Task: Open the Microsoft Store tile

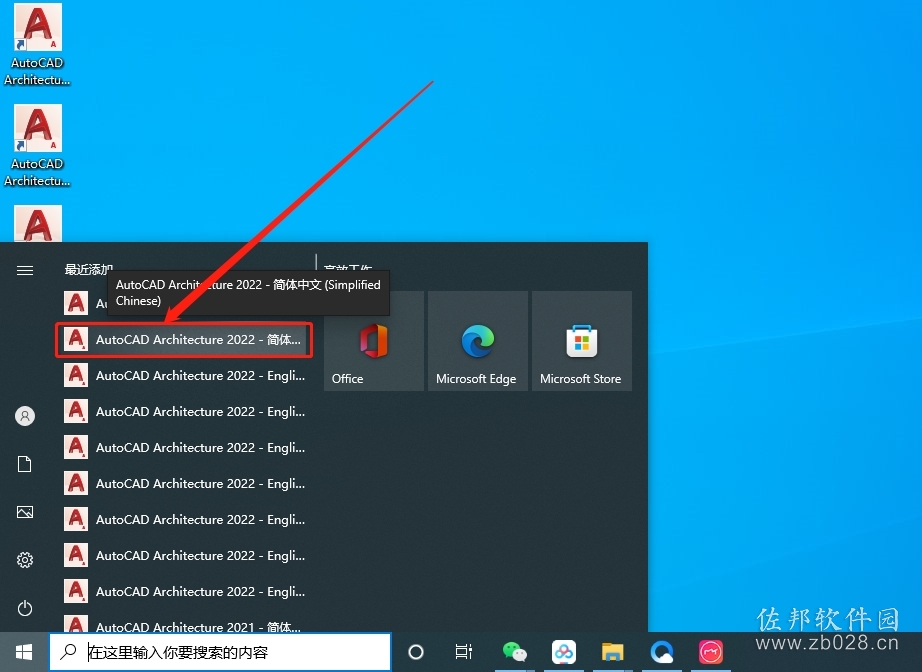Action: click(582, 341)
